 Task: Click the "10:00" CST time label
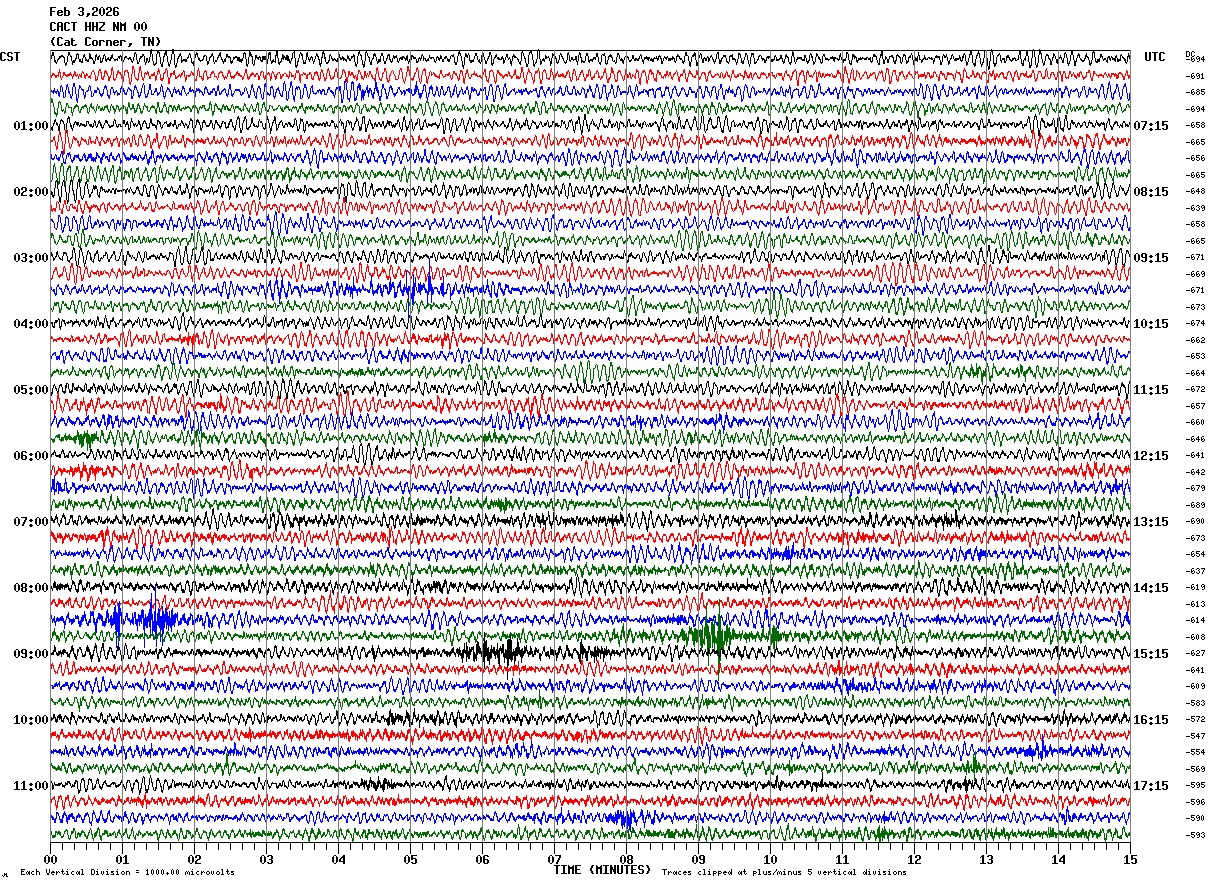pyautogui.click(x=30, y=720)
